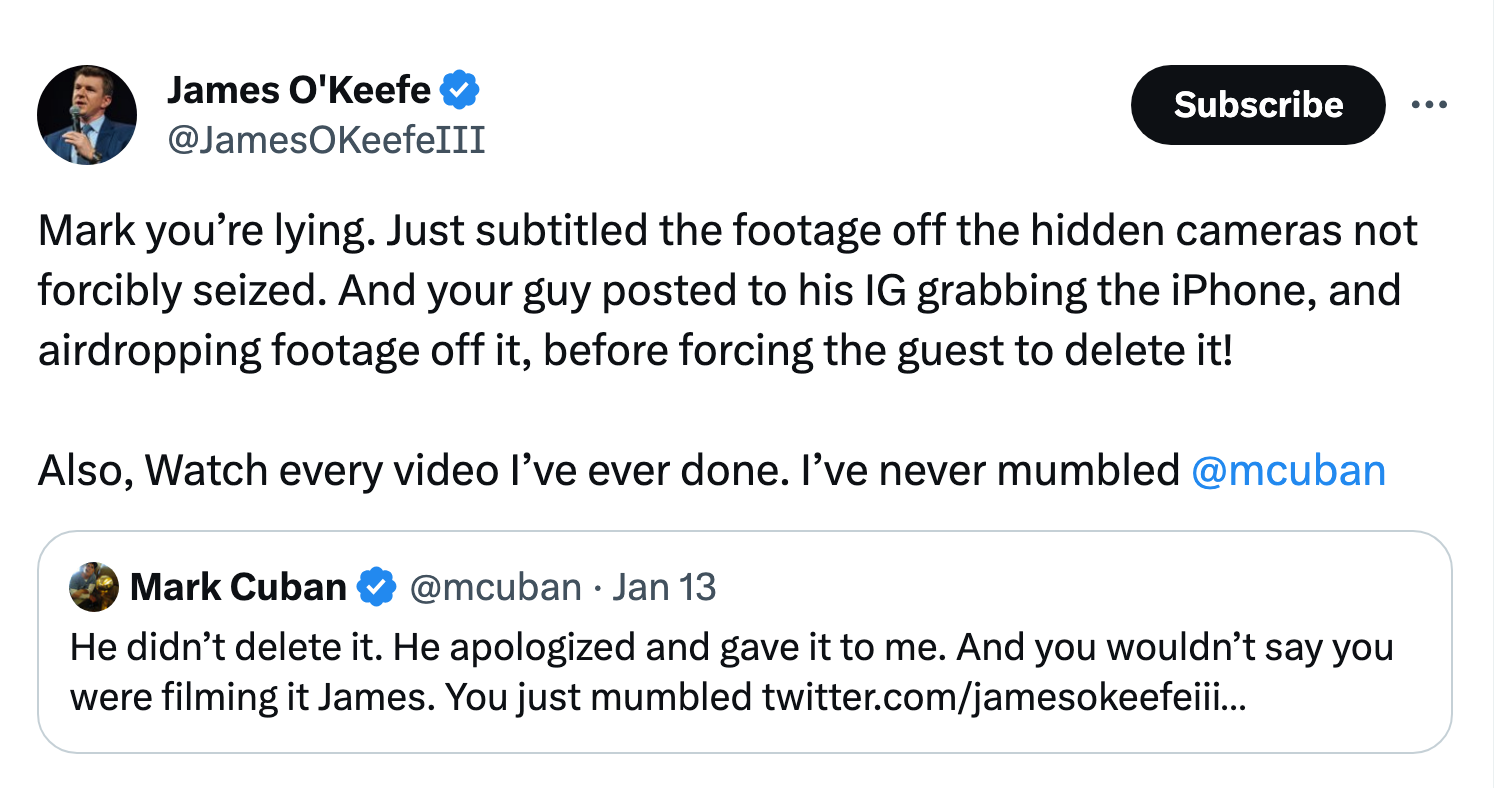Follow the twitter.com/jamesokeefeiii… link
The width and height of the screenshot is (1494, 788).
[x=1004, y=696]
